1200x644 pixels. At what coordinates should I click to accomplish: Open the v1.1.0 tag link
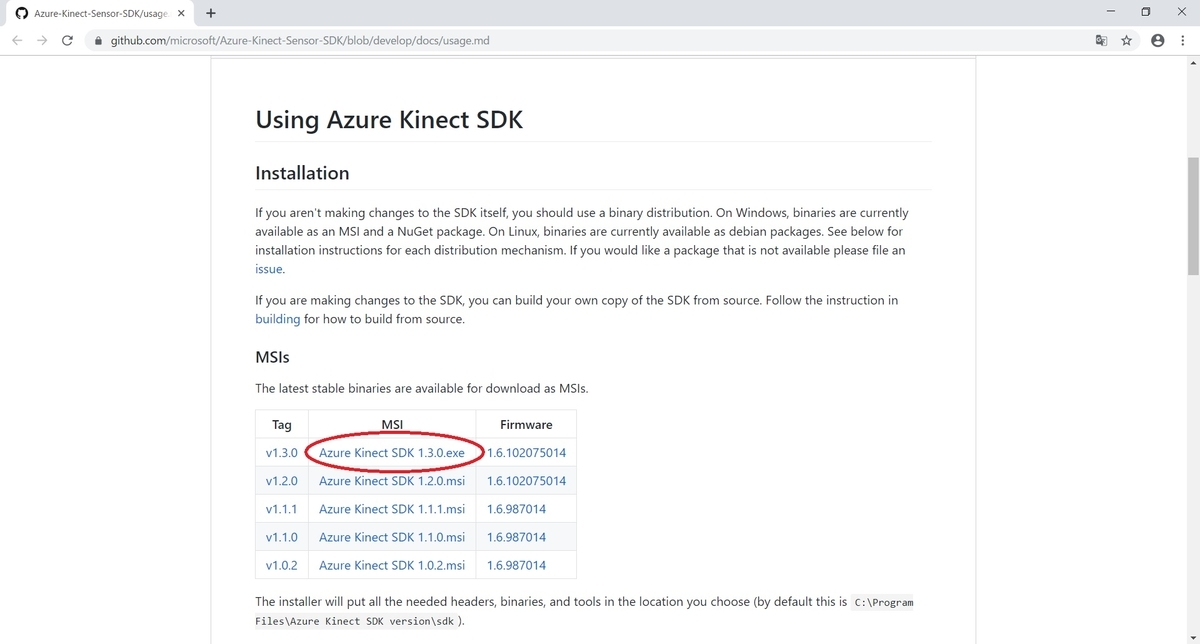[281, 537]
